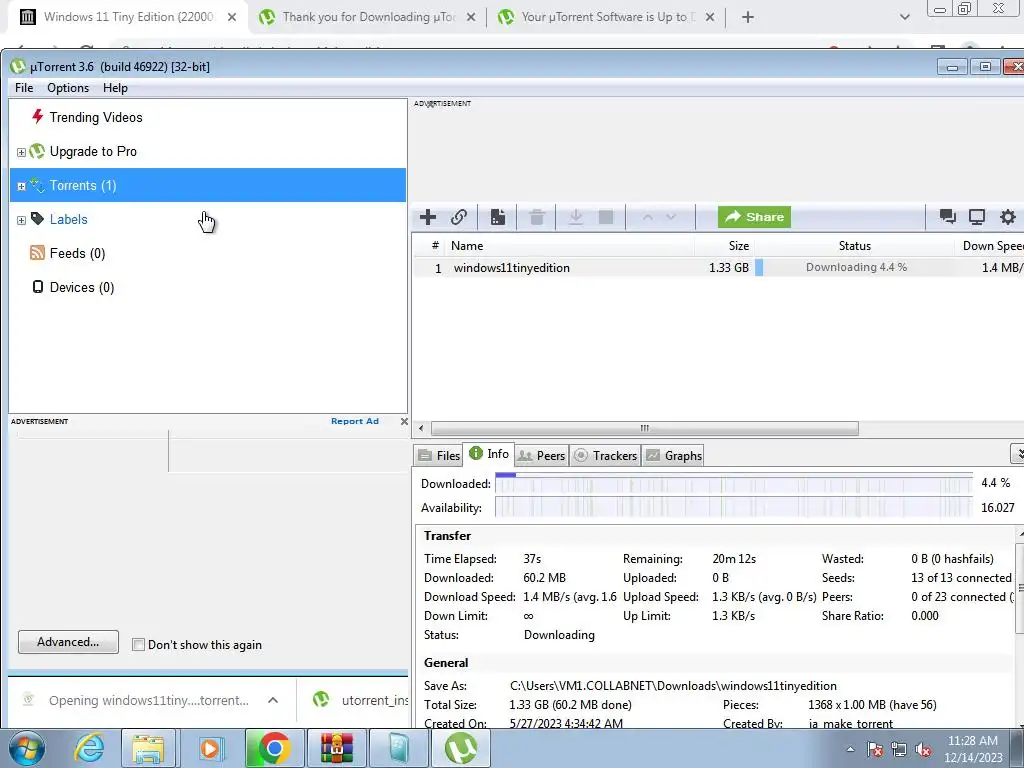The width and height of the screenshot is (1024, 768).
Task: Click the Move Down Queue arrow
Action: [671, 217]
